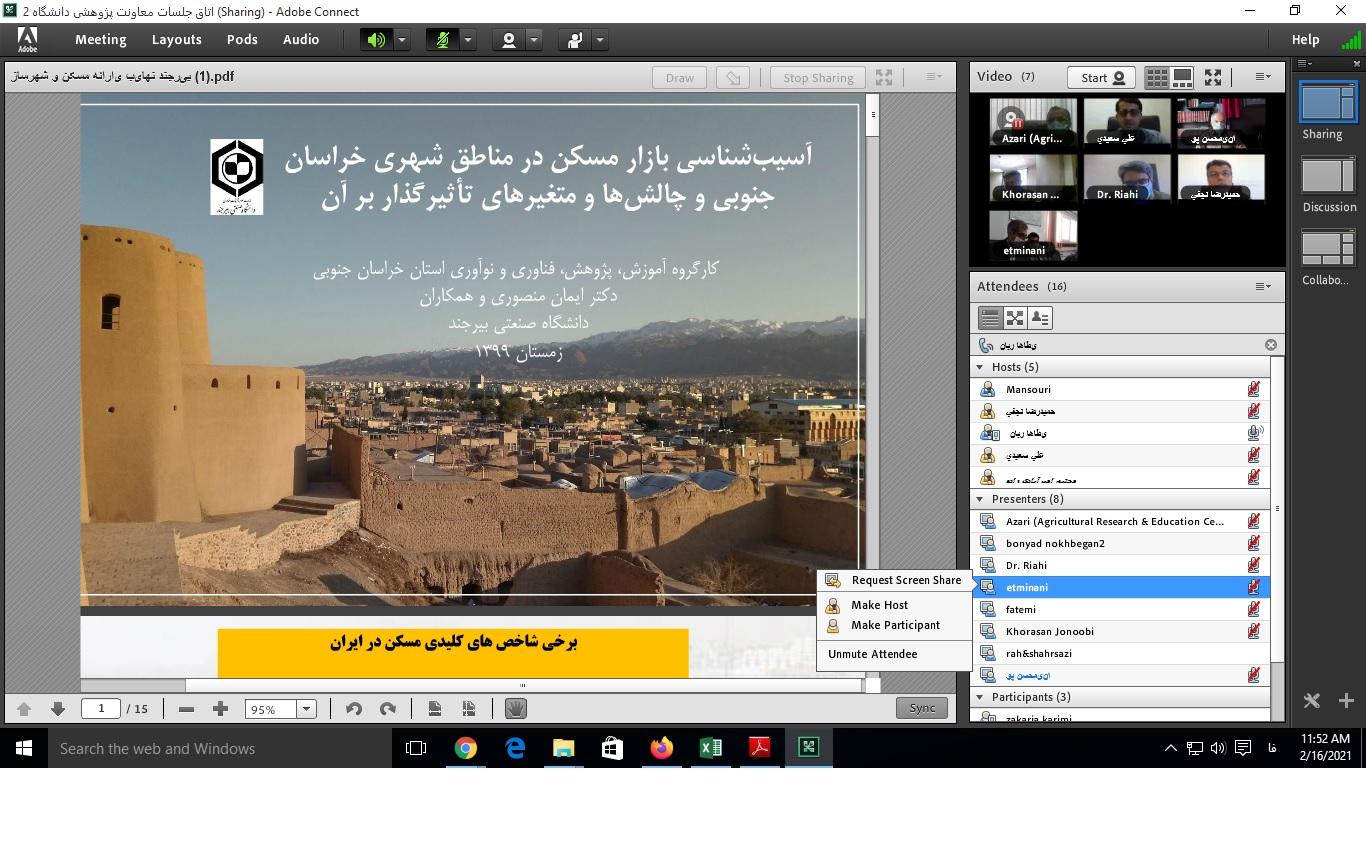Open the Audio menu

301,40
